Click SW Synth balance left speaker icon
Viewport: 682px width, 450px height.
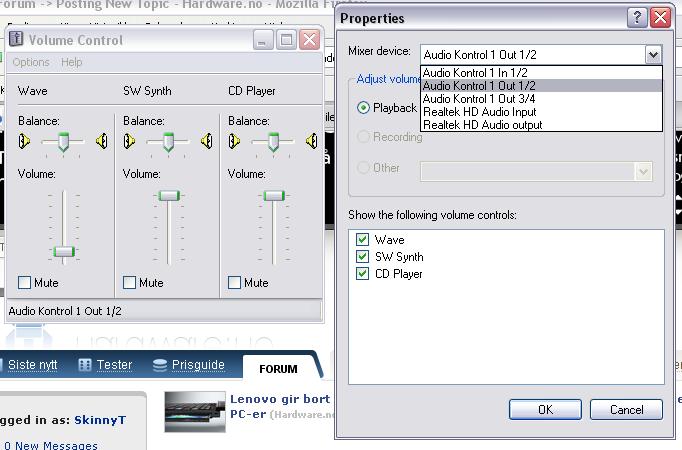point(129,141)
